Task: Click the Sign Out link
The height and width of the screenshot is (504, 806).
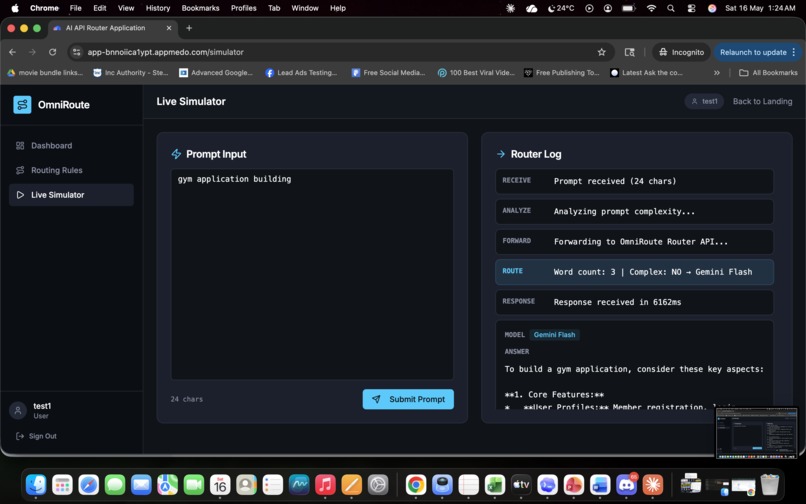Action: (36, 436)
